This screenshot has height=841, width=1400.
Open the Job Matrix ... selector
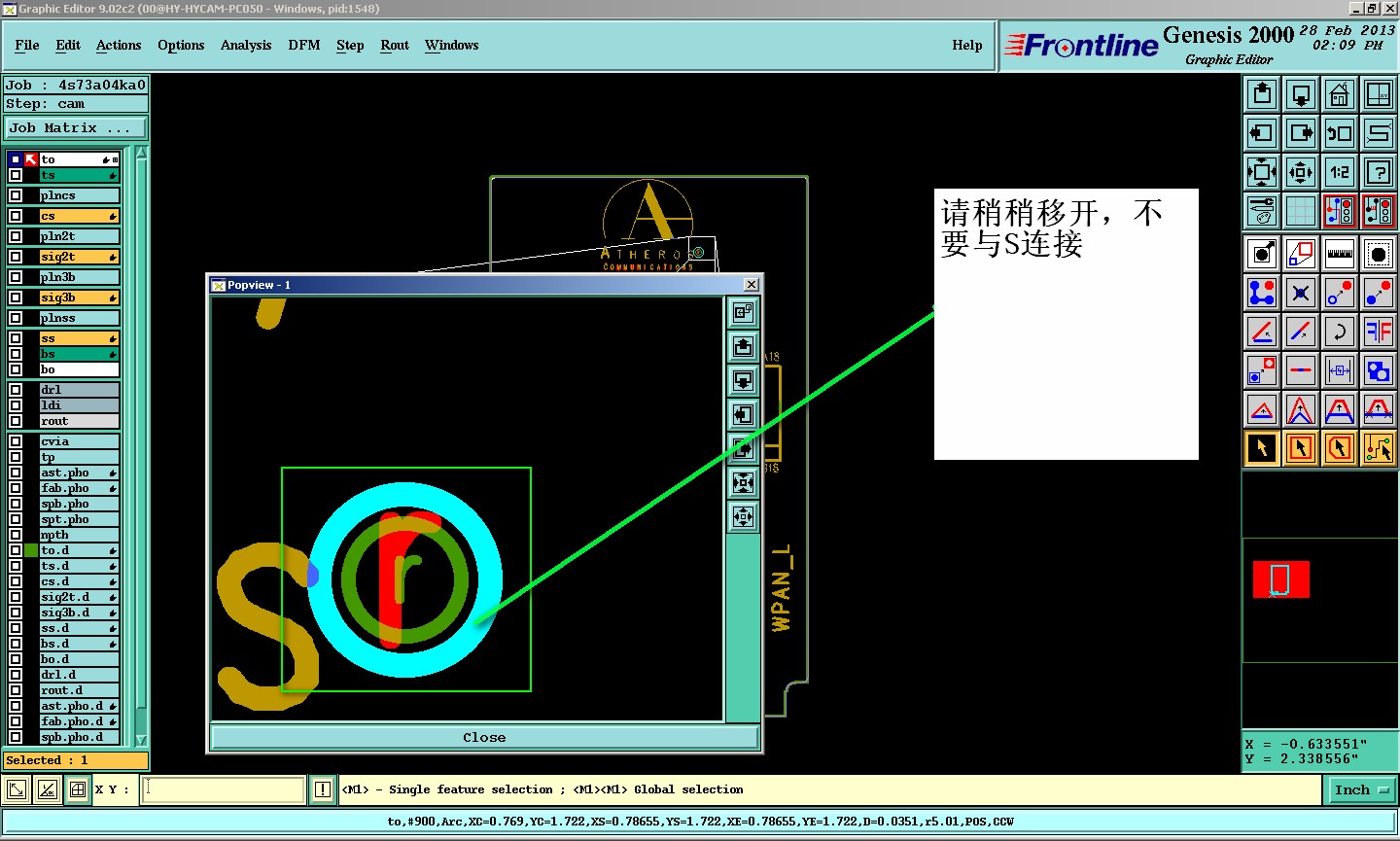[76, 127]
